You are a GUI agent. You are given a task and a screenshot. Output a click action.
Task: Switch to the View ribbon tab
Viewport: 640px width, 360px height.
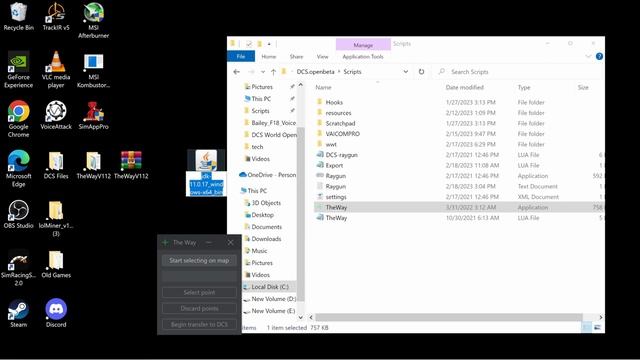(x=322, y=56)
